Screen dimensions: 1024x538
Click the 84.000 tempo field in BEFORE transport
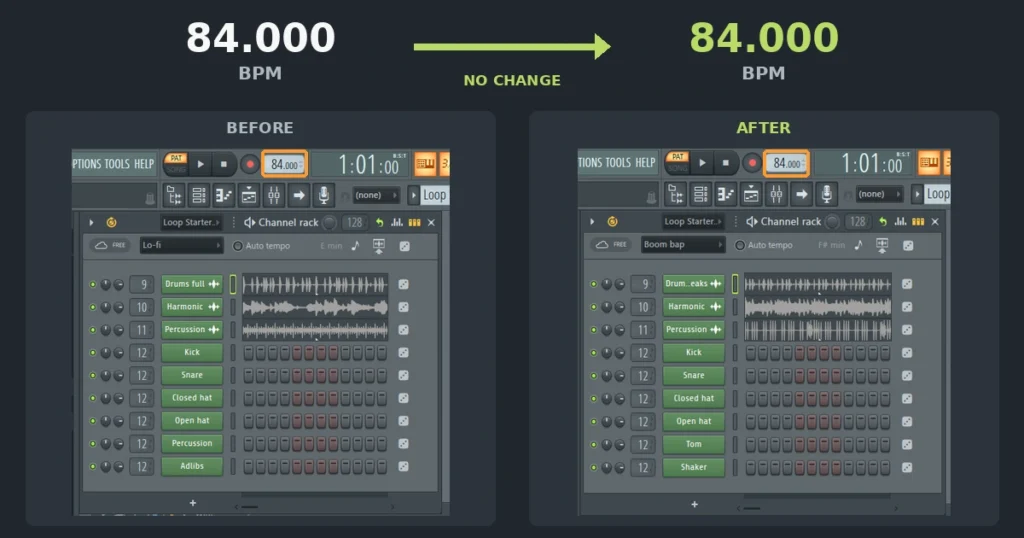(x=285, y=165)
